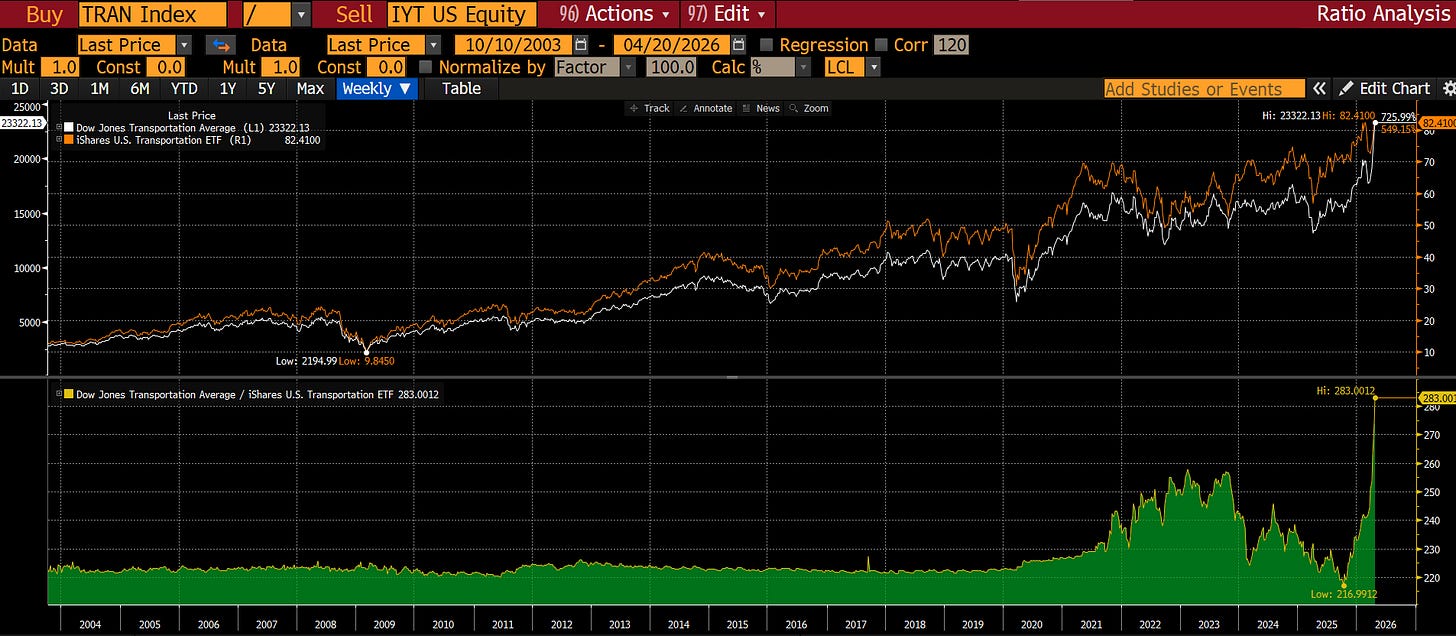
Task: Open the News overlay tool
Action: pyautogui.click(x=760, y=108)
